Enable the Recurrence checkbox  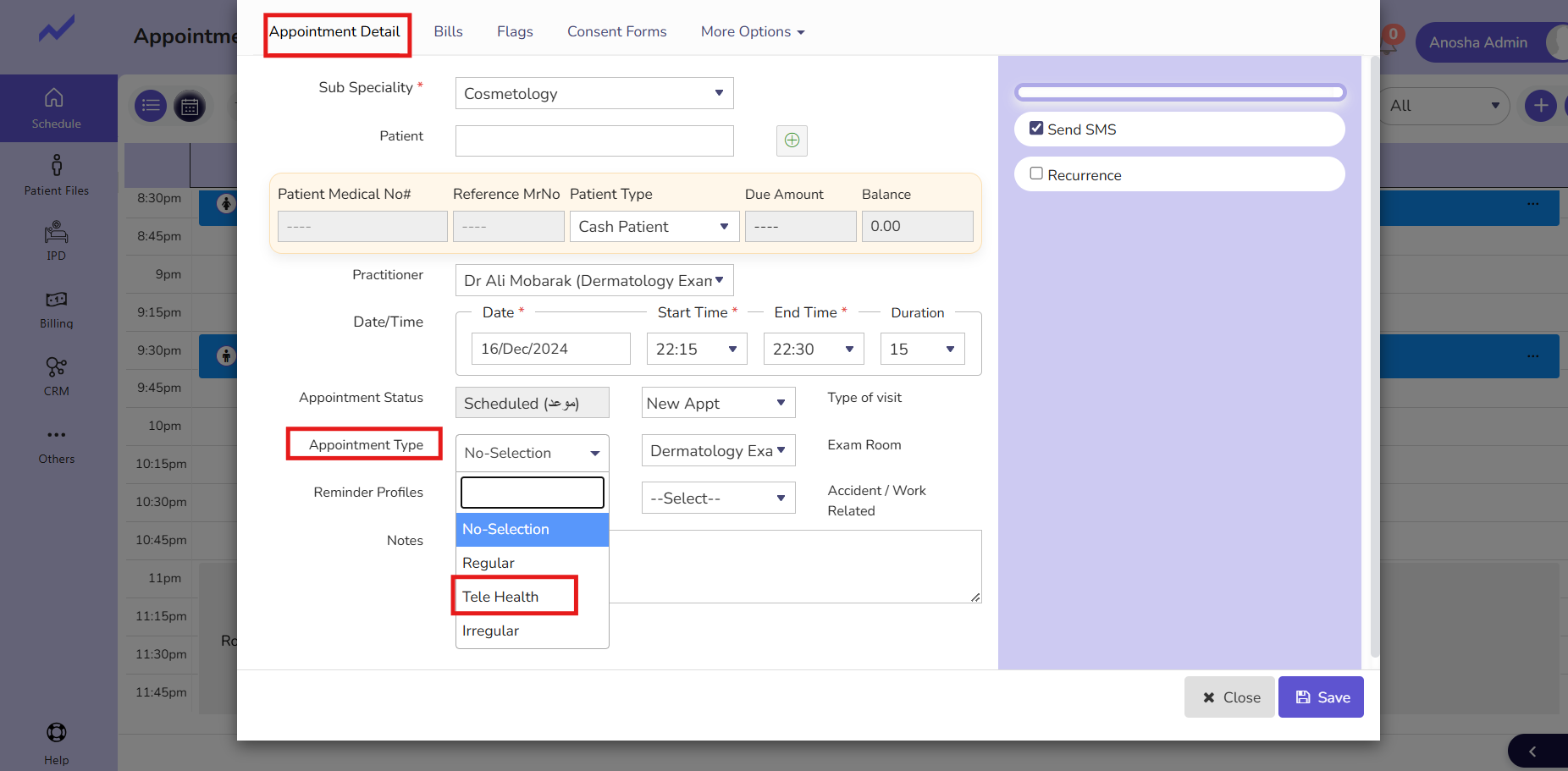(1036, 174)
